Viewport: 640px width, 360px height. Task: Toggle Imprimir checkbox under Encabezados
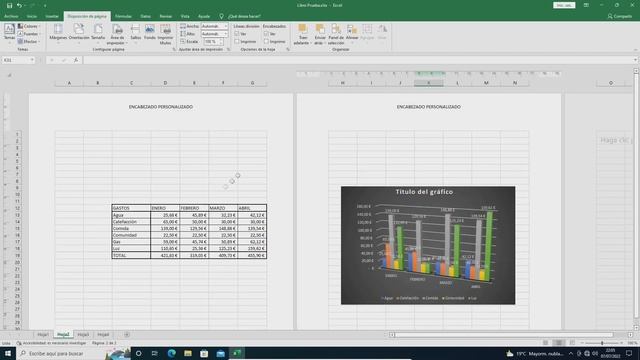[x=266, y=42]
